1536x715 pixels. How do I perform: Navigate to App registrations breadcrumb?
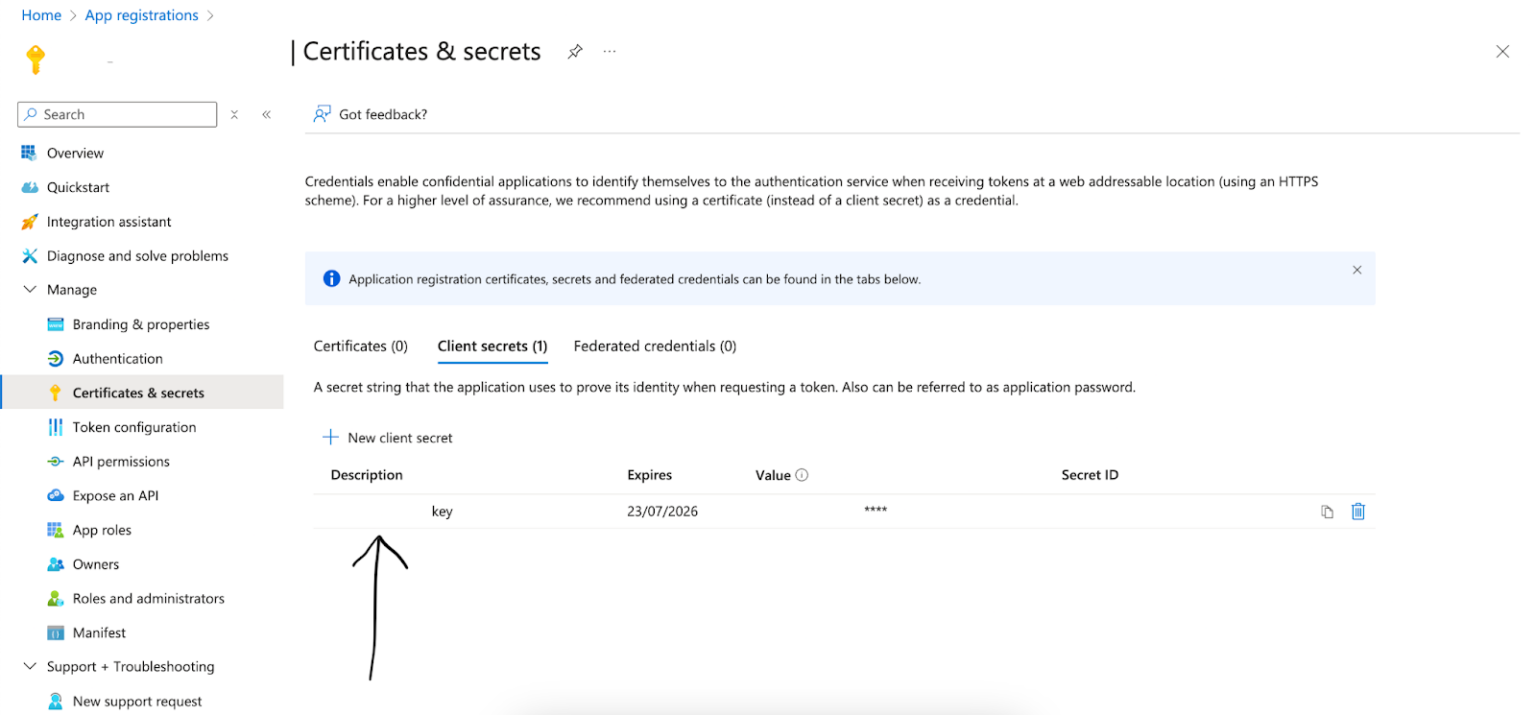coord(141,15)
